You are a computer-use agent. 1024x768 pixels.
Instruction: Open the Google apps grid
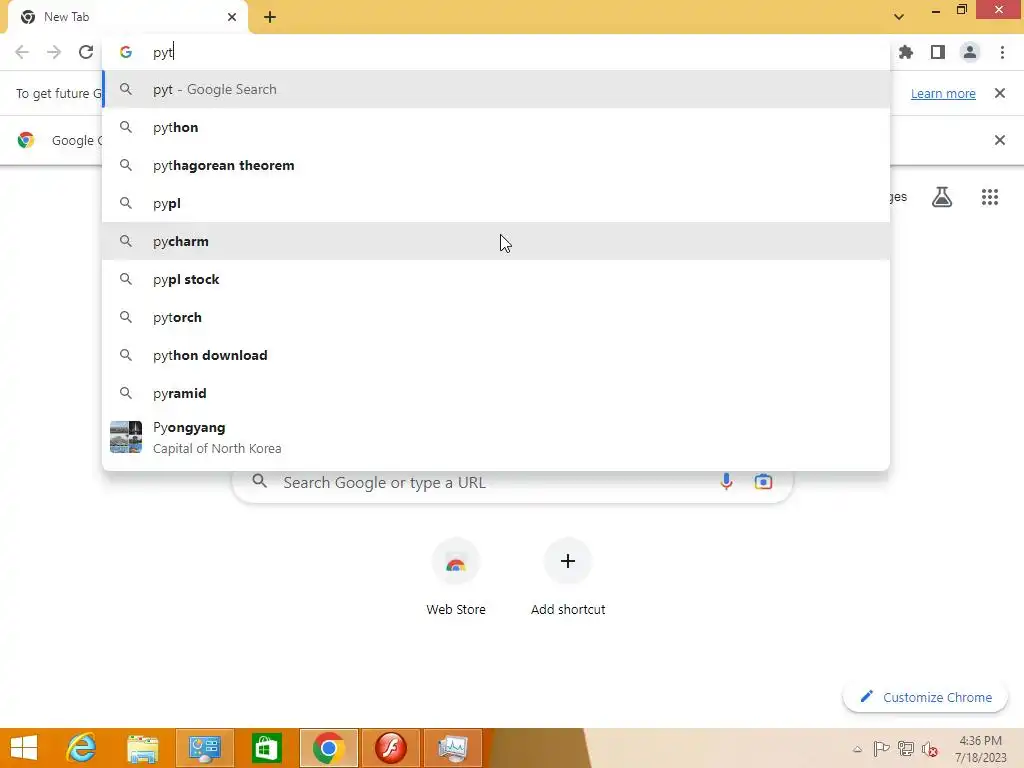point(990,197)
